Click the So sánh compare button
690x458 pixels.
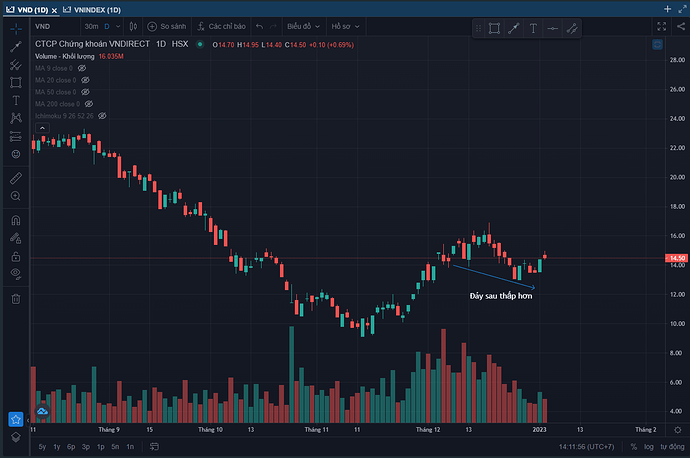coord(165,26)
